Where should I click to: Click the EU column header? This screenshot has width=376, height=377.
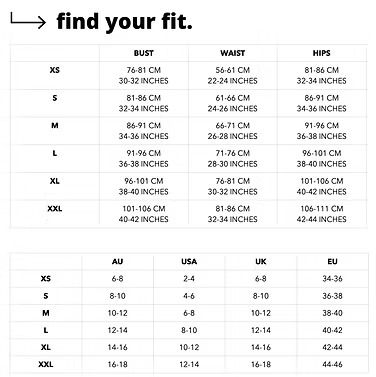332,262
